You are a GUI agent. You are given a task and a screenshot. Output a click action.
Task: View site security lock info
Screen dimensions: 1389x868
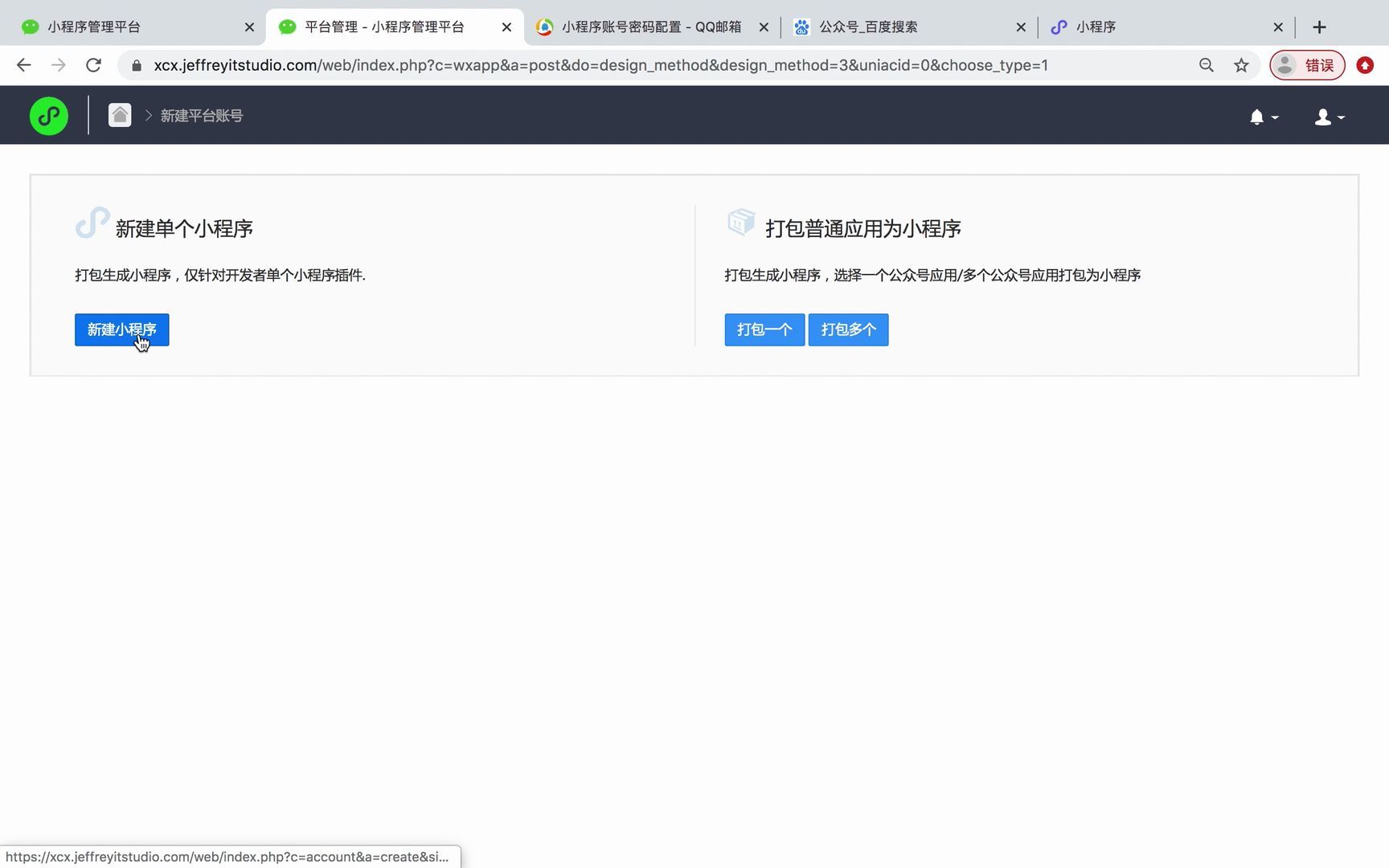coord(137,65)
